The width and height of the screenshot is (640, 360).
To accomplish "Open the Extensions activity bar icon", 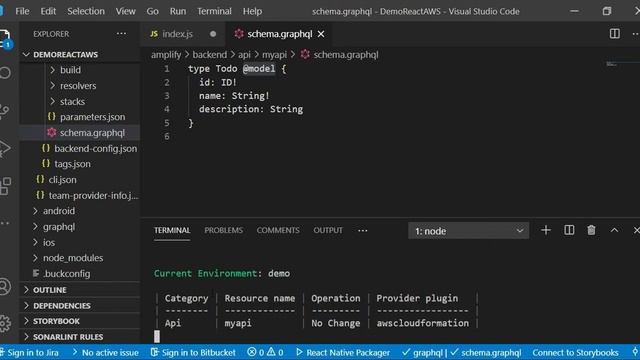I will (x=5, y=186).
